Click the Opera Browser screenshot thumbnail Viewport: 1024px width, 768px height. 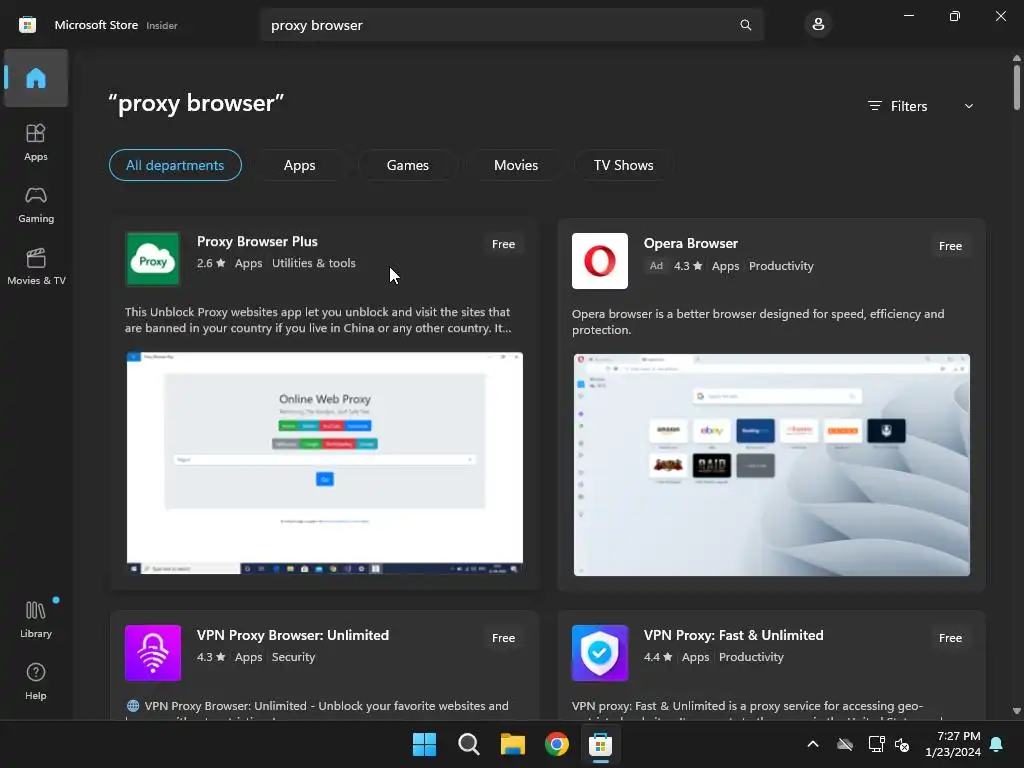772,465
